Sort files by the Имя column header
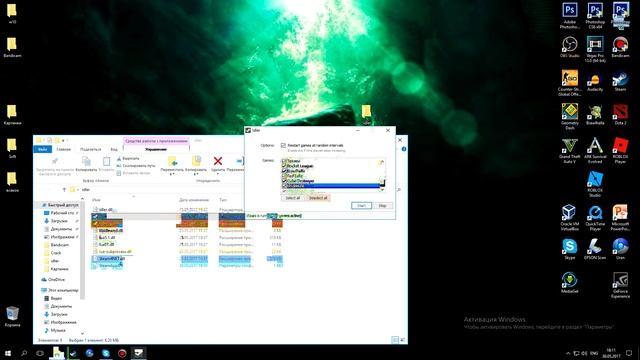 coord(96,200)
